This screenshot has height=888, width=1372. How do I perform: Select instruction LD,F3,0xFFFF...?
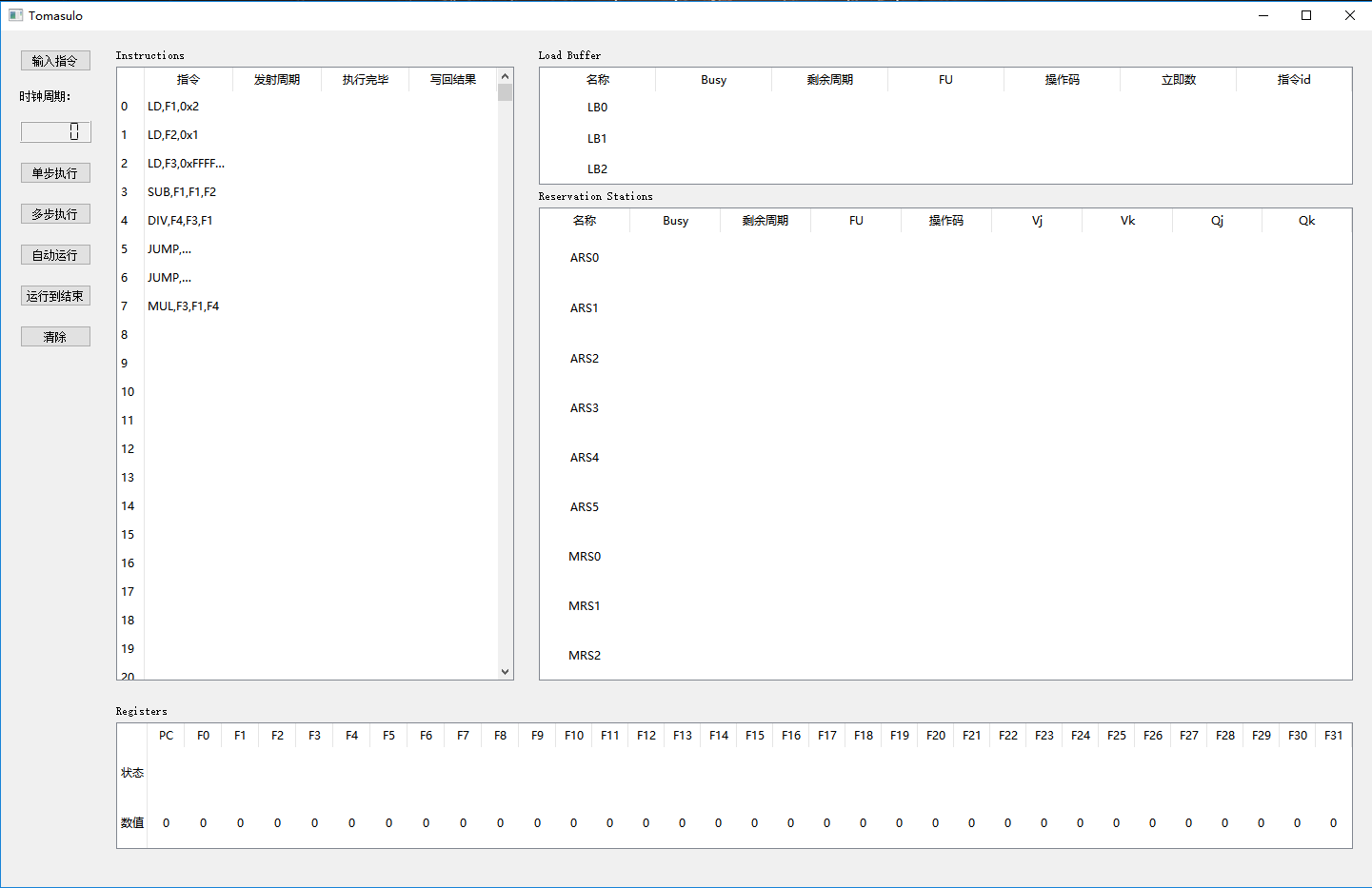point(186,164)
